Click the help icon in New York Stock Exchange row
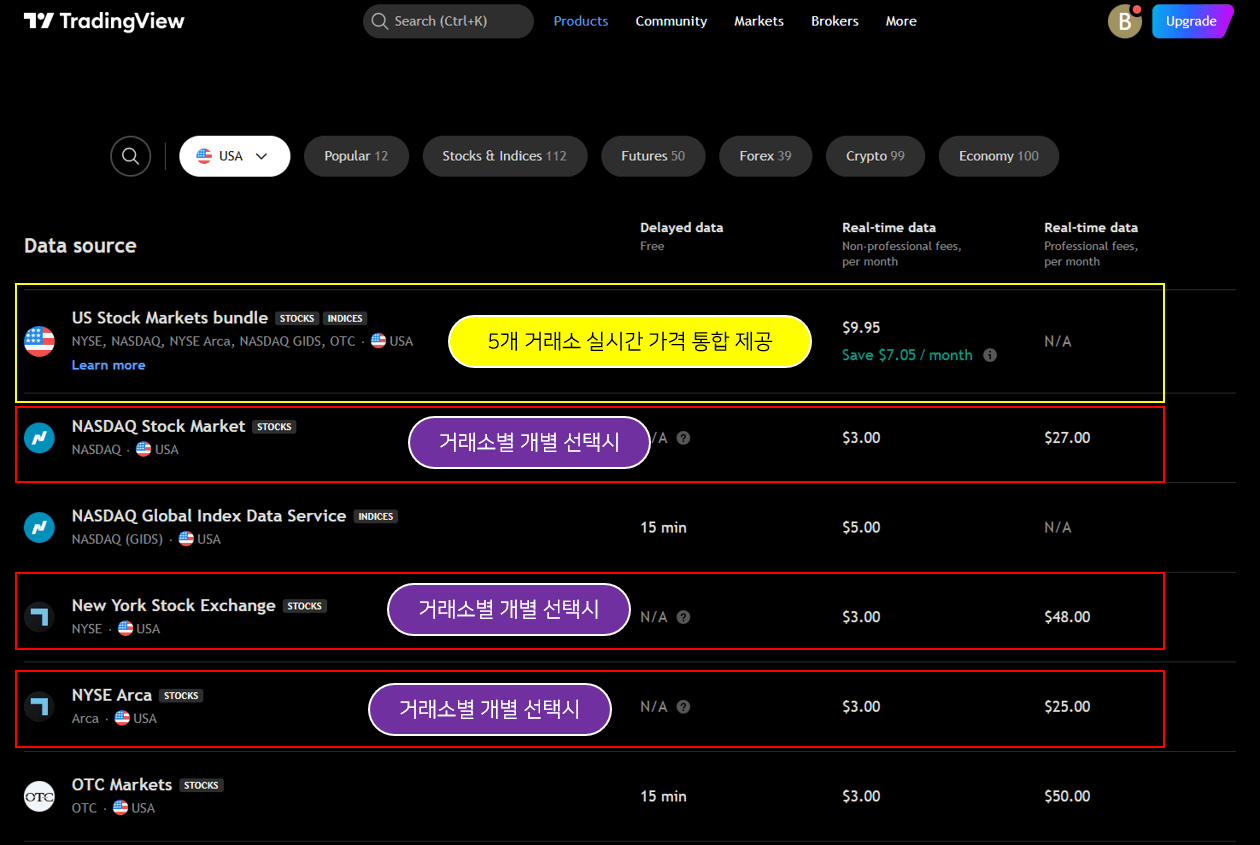The image size is (1260, 845). [683, 617]
